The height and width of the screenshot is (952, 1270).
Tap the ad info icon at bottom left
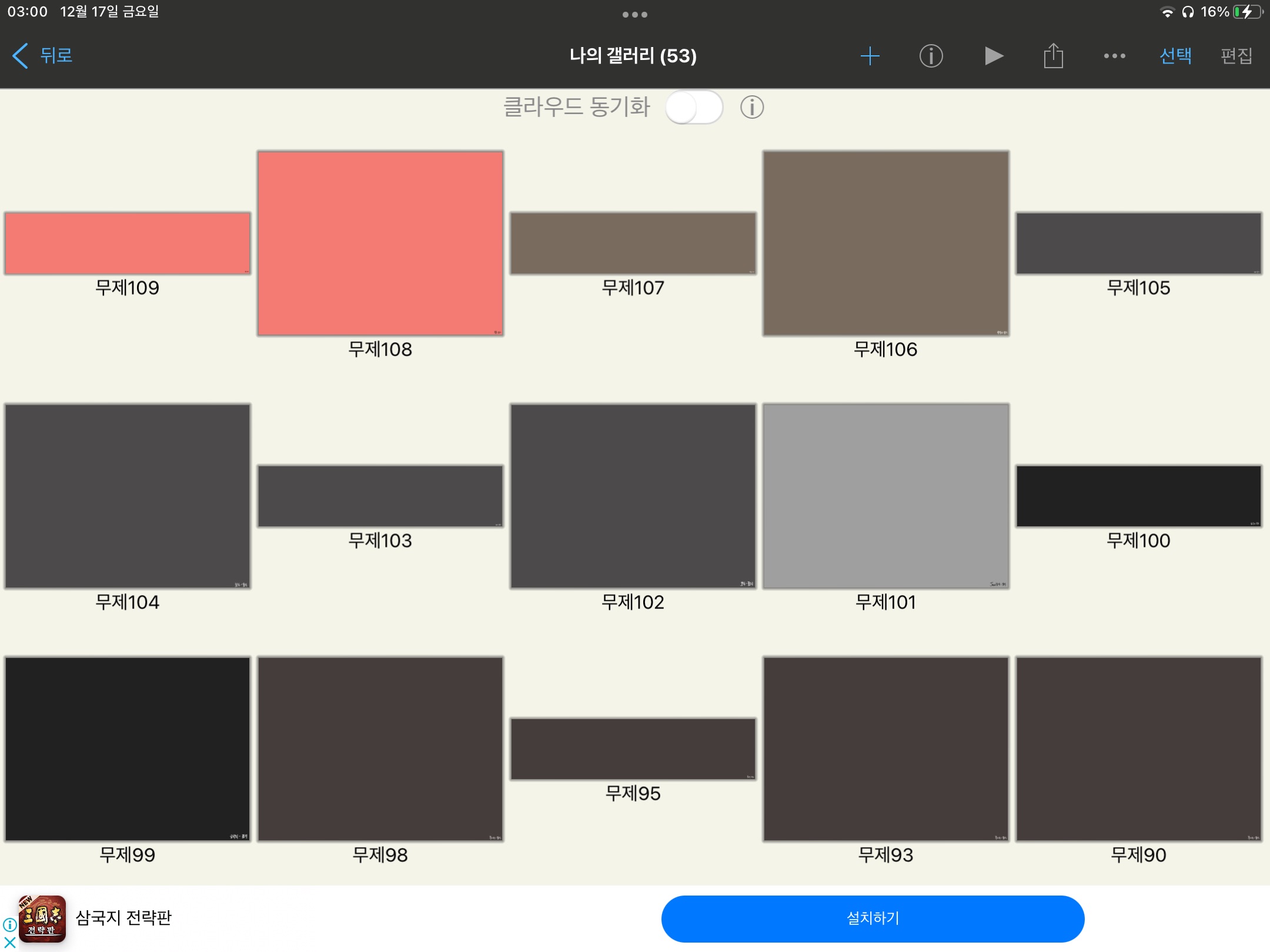(9, 924)
